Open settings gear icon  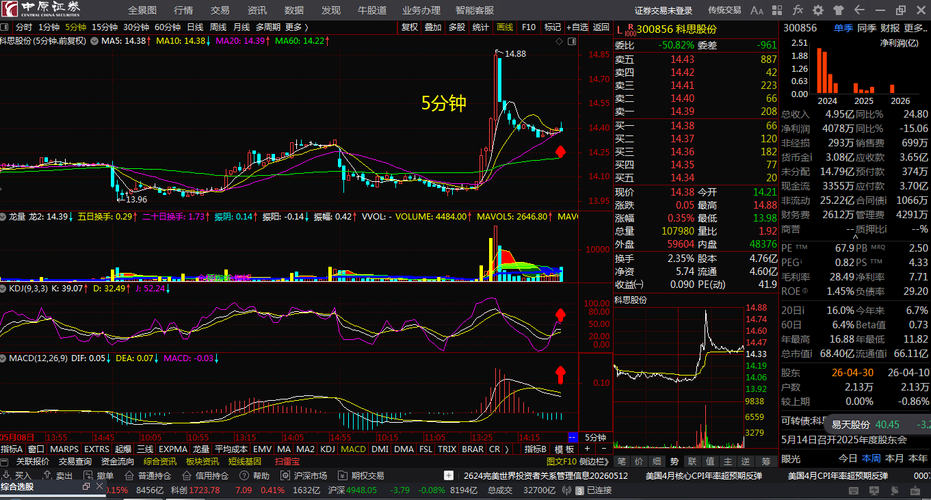(818, 10)
